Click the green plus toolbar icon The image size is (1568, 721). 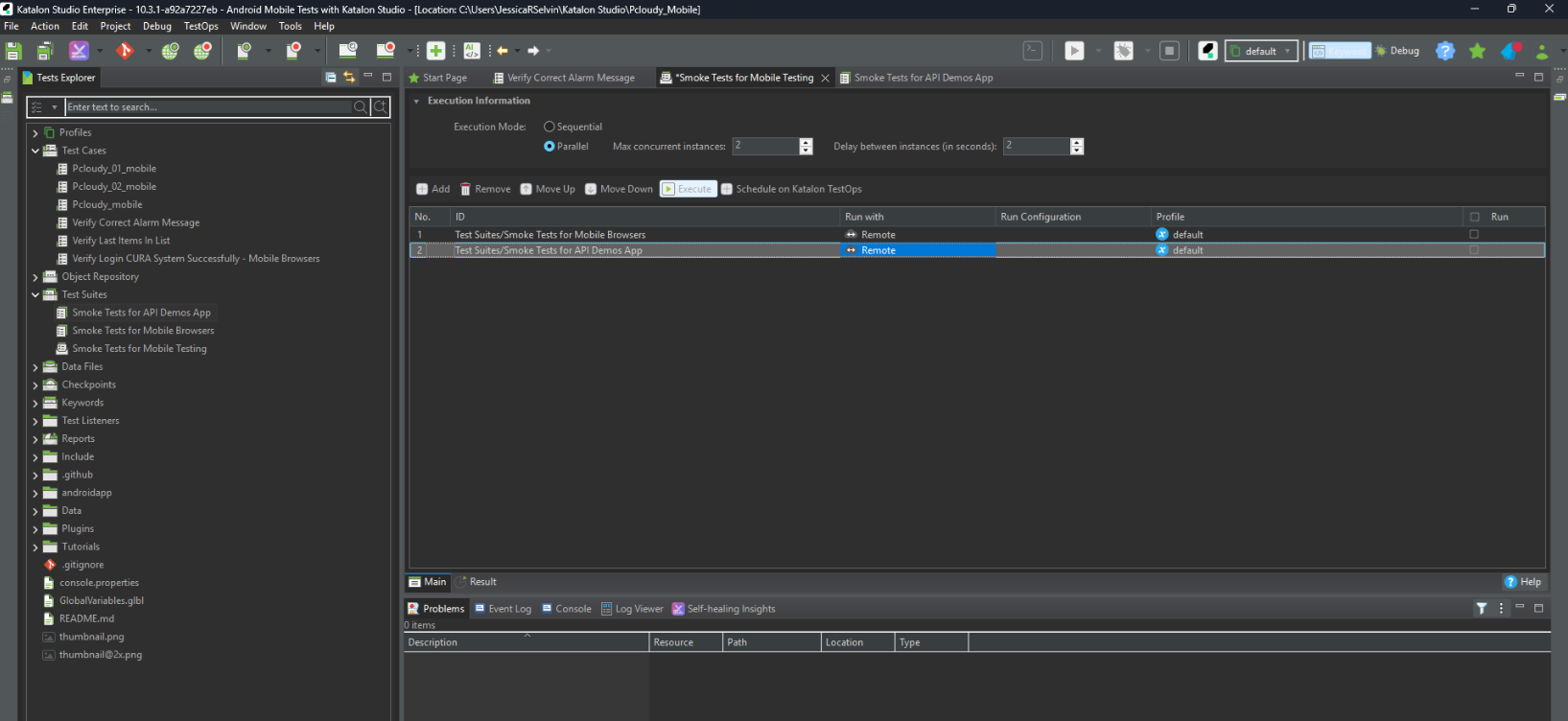click(435, 51)
